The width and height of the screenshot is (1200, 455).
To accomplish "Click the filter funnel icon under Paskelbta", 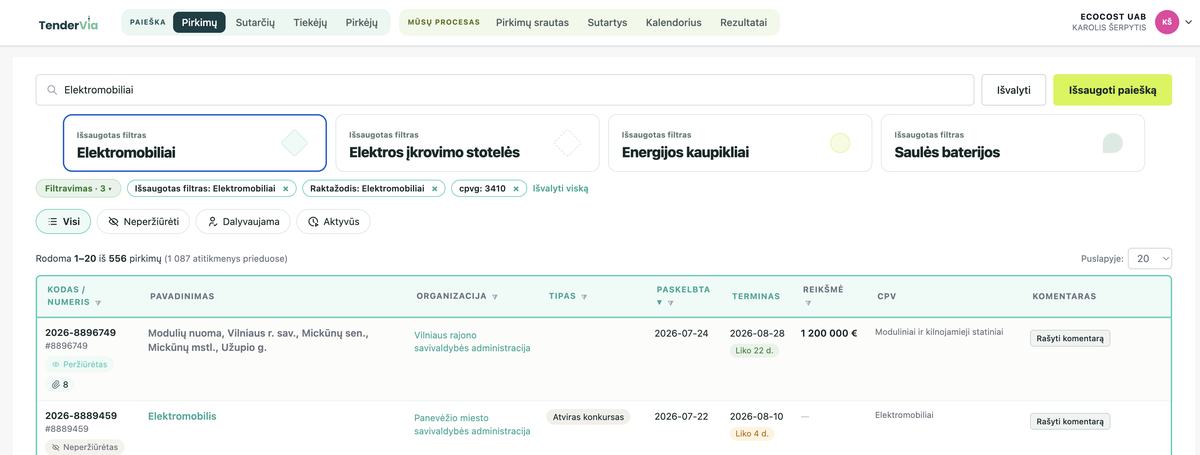I will coord(671,302).
